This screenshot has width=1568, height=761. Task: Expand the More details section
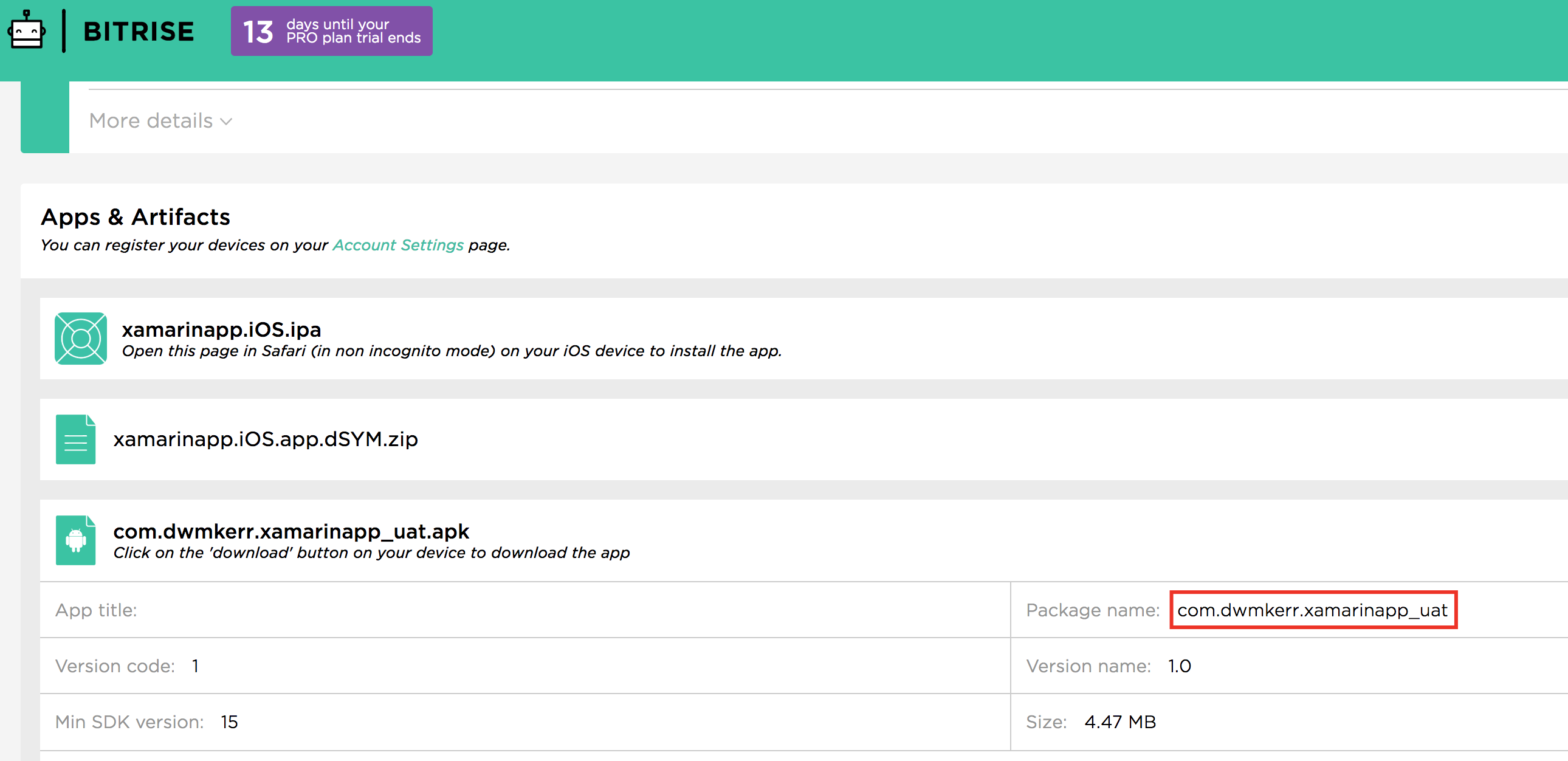(160, 120)
